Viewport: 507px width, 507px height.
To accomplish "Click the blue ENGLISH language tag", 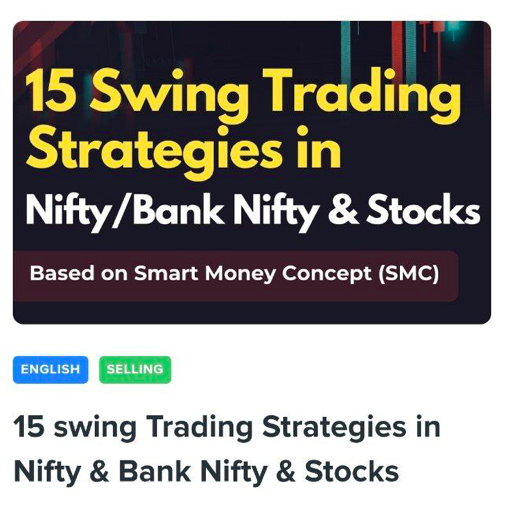I will pos(50,370).
